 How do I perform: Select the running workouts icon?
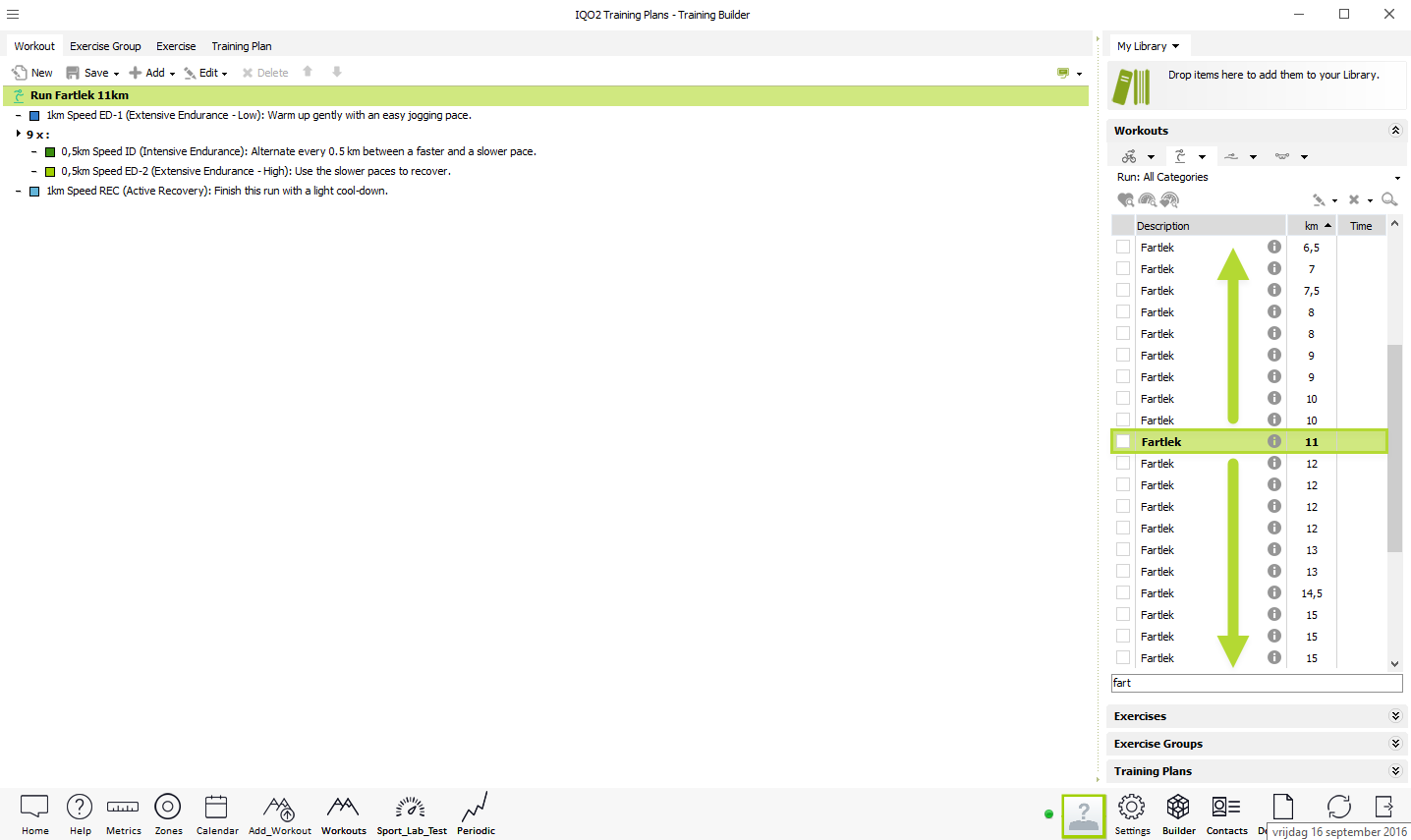click(x=1180, y=156)
